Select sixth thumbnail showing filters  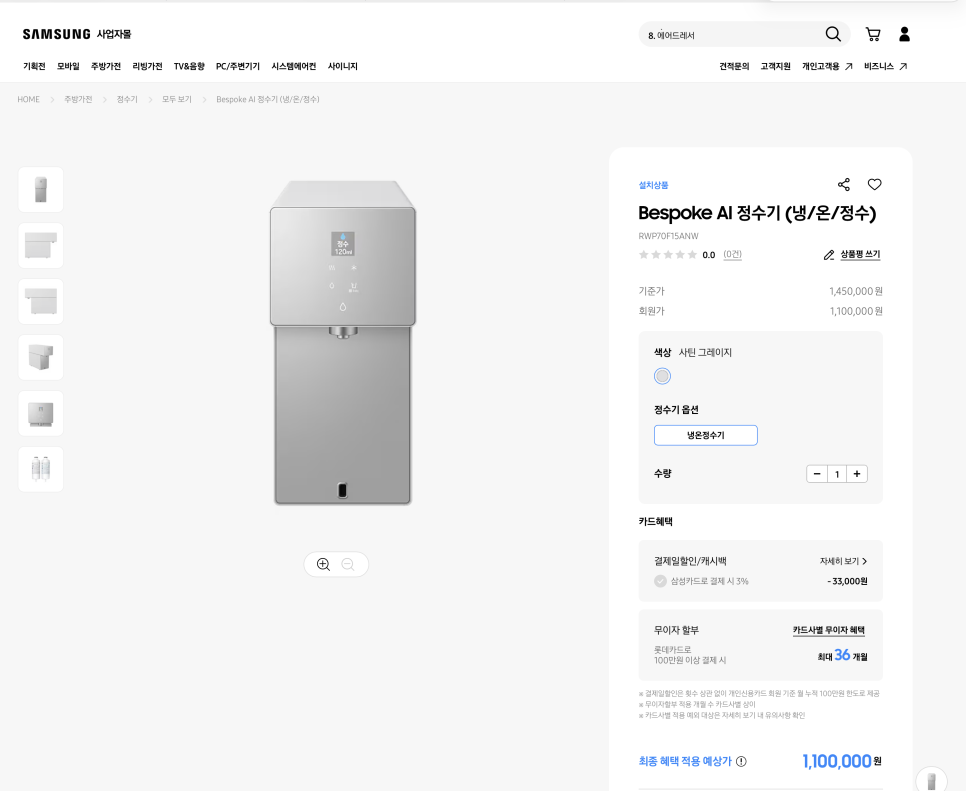41,469
